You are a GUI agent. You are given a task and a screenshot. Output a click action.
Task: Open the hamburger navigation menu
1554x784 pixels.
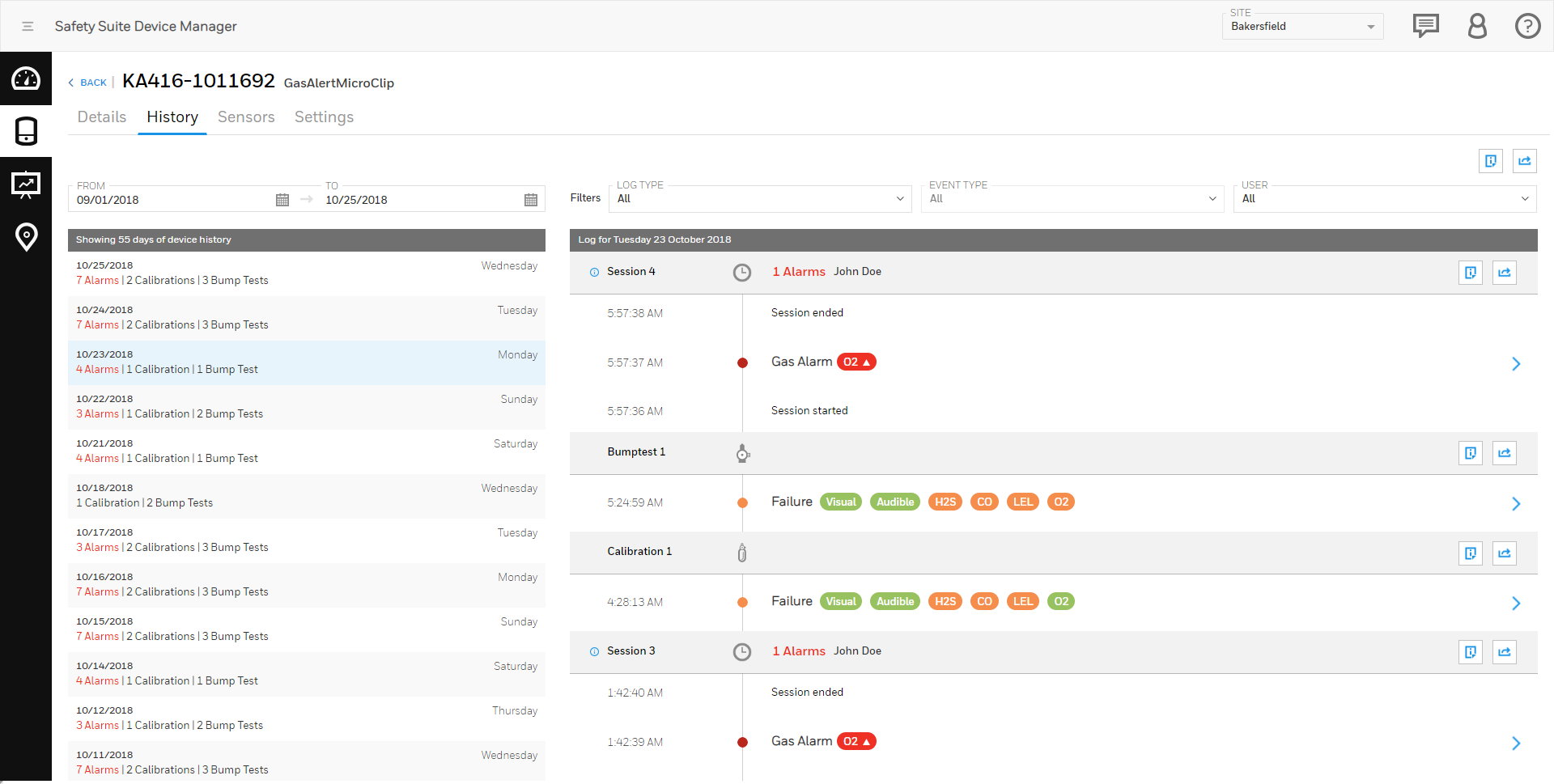pos(28,27)
